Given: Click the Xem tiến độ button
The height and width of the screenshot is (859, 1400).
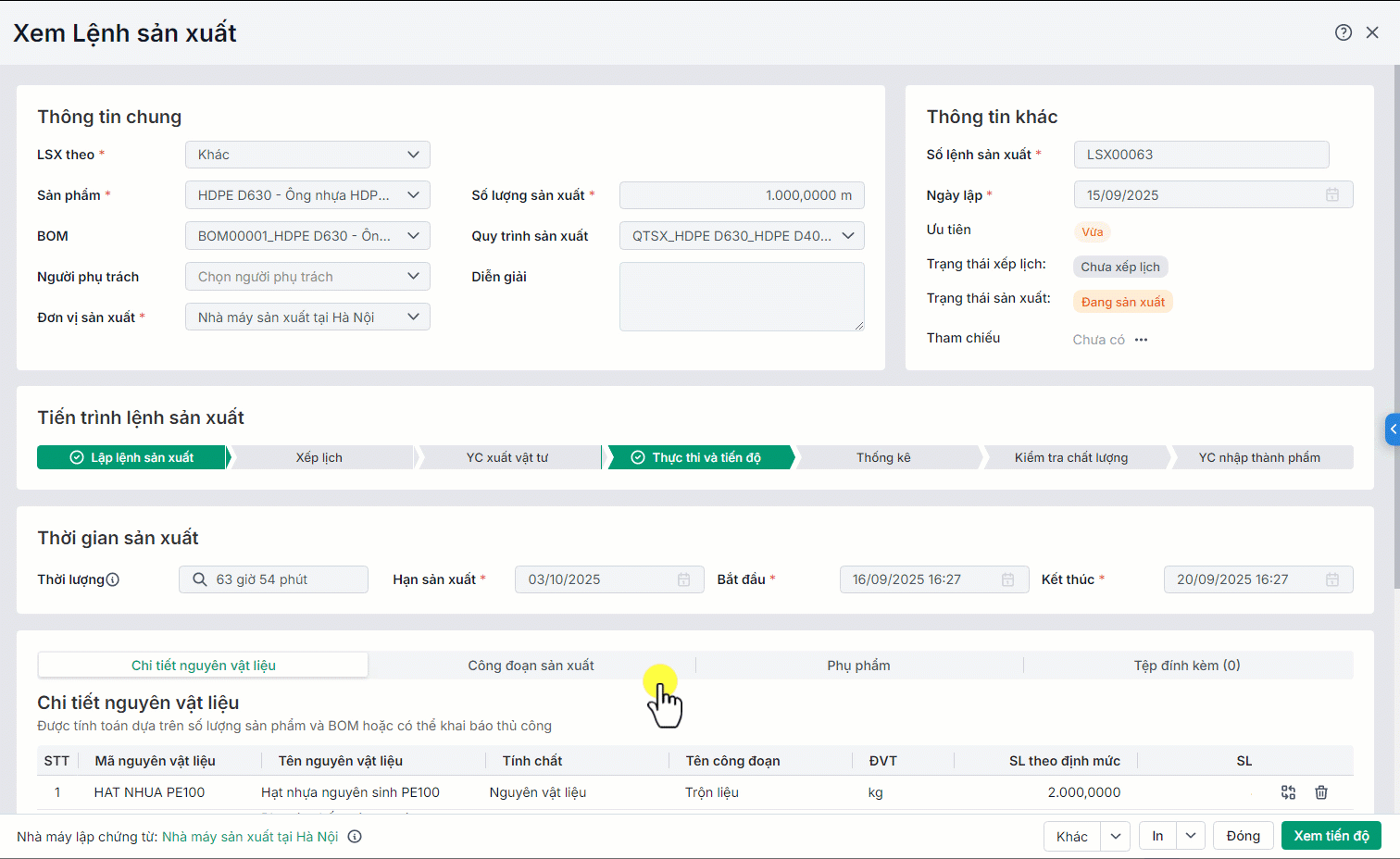Looking at the screenshot, I should click(x=1331, y=836).
